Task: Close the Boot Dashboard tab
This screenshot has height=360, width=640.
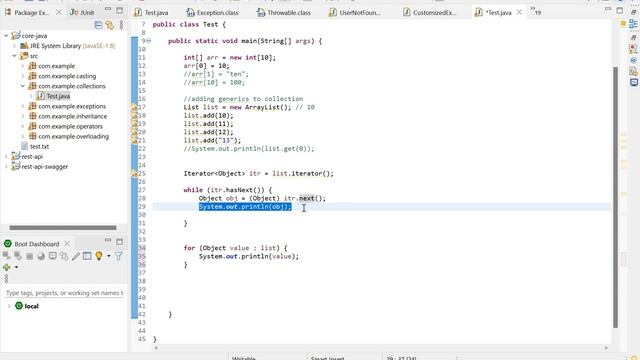Action: pos(67,244)
